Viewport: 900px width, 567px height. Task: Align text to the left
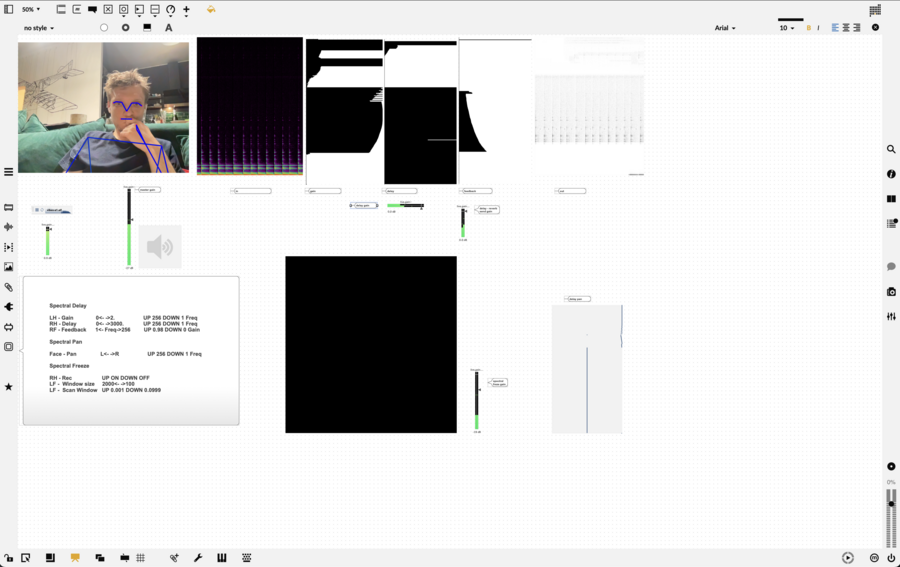point(835,28)
